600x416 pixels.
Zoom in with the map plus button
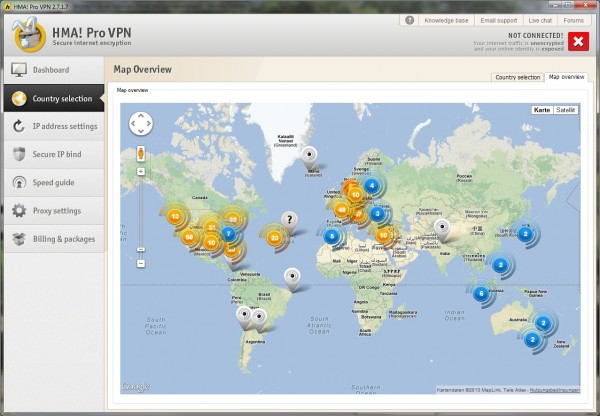pos(141,171)
